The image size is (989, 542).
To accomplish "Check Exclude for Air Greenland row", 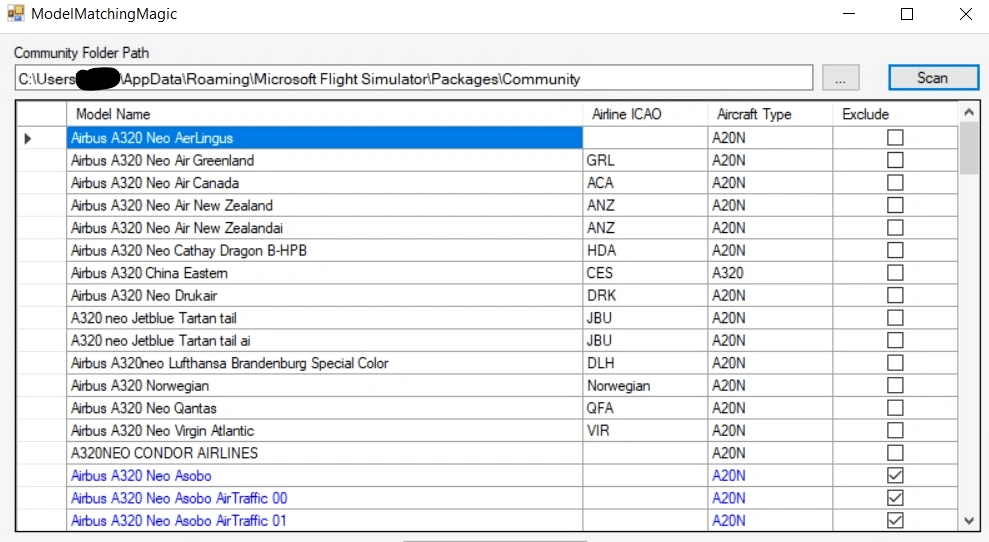I will click(x=895, y=160).
